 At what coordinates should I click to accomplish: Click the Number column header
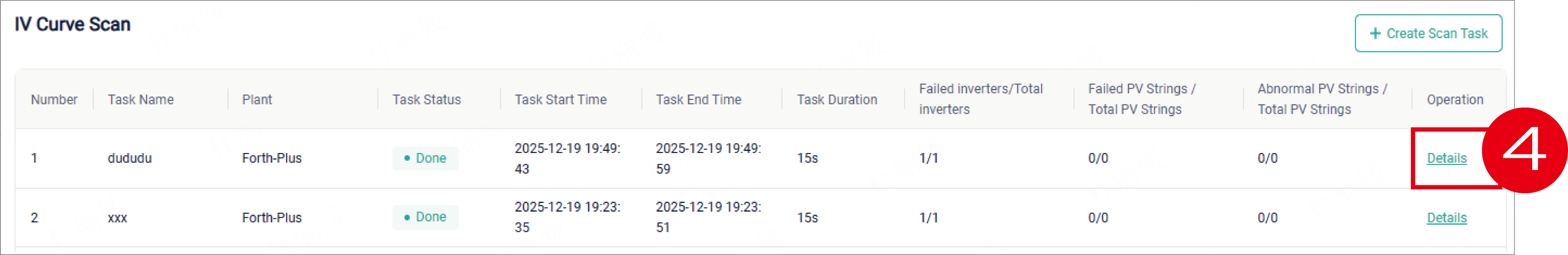pos(54,100)
